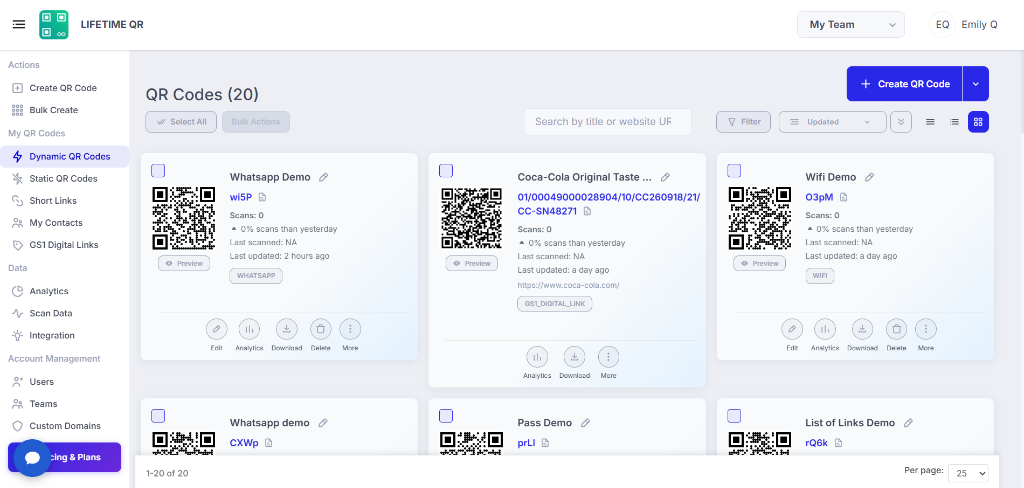Copy the CXWp short link
This screenshot has width=1024, height=488.
(268, 443)
